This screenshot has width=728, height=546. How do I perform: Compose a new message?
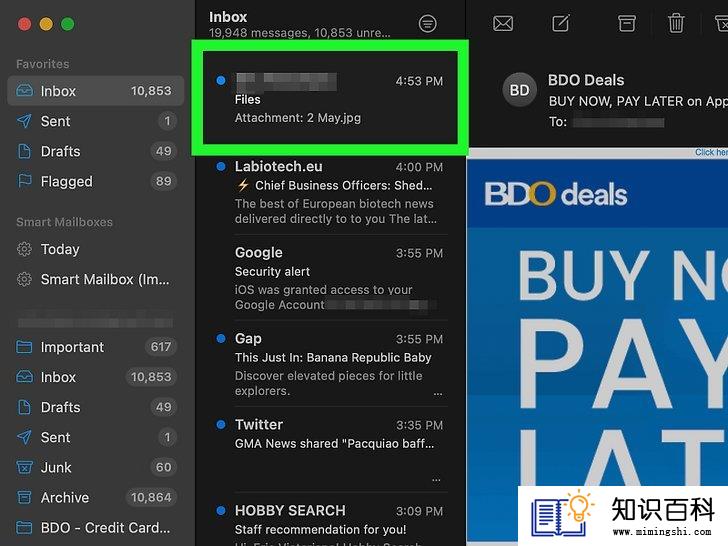tap(561, 23)
